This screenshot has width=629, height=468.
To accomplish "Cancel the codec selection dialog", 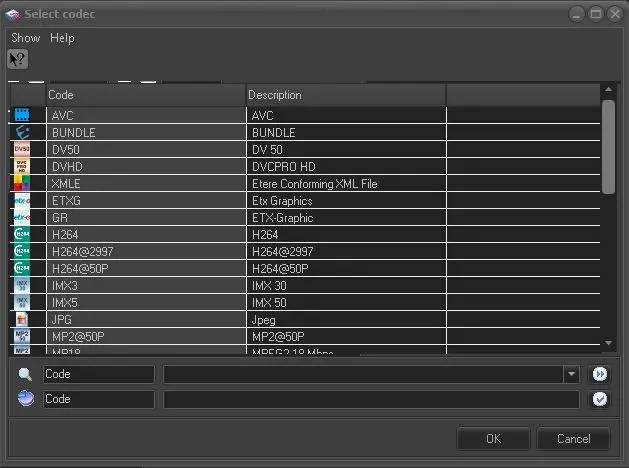I will 573,439.
